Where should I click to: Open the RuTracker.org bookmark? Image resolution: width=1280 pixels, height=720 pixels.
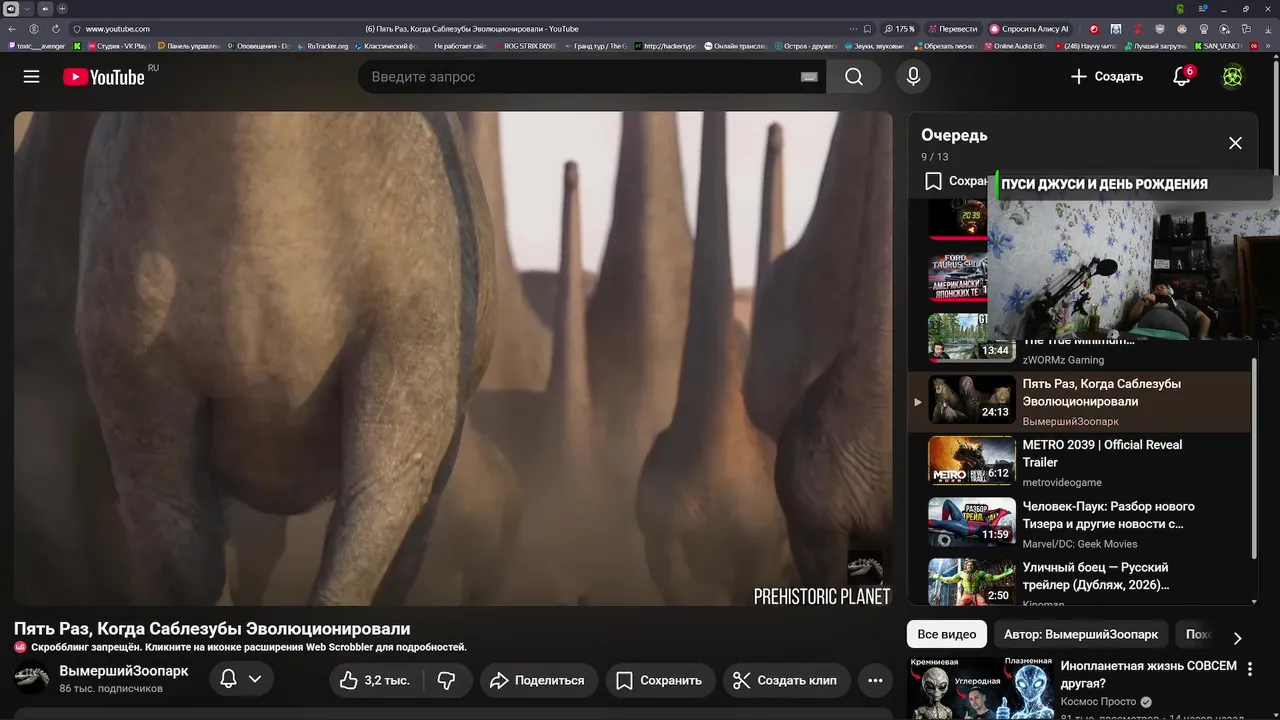click(321, 46)
